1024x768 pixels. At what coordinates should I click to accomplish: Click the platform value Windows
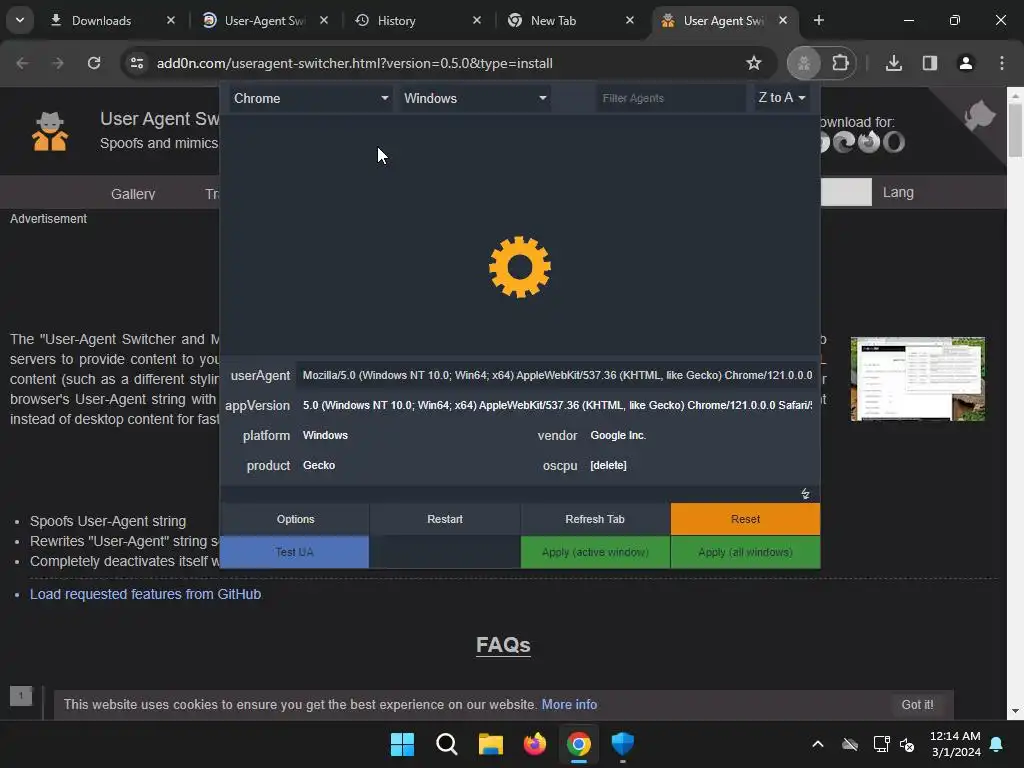click(x=325, y=436)
